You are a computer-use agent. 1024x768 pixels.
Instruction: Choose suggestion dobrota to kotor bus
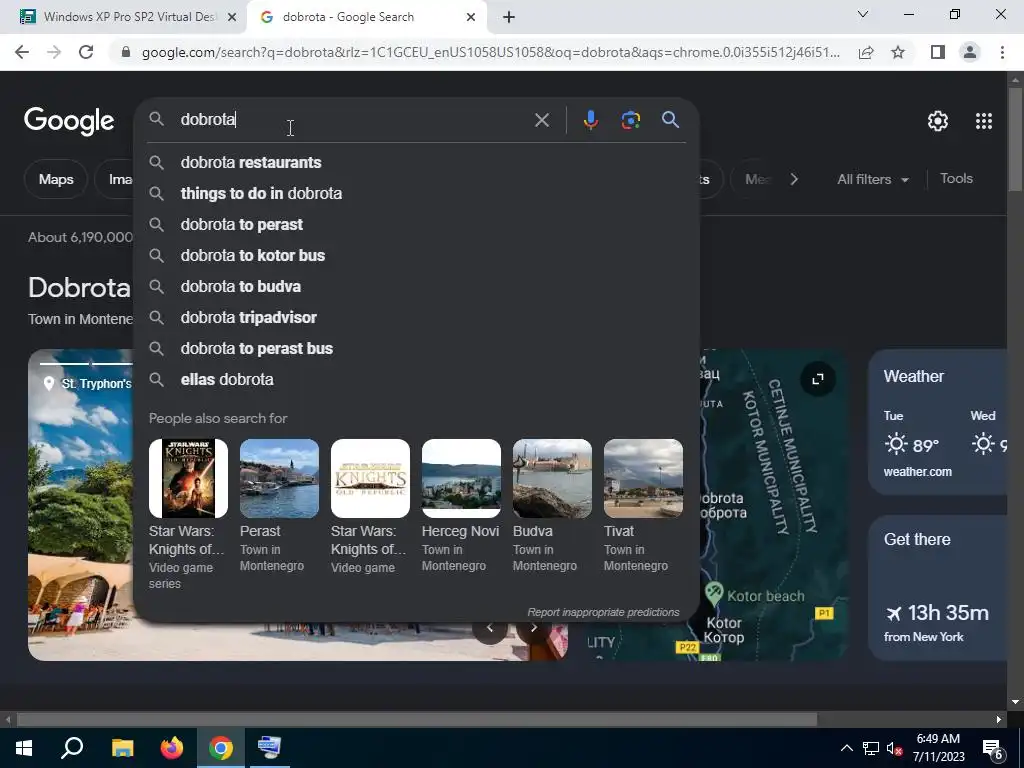tap(417, 255)
